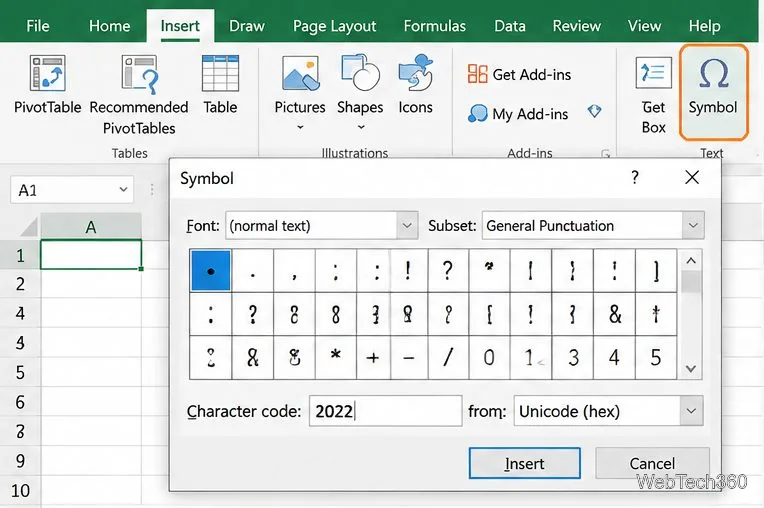764x508 pixels.
Task: Click the Name Box showing A1
Action: pos(72,189)
